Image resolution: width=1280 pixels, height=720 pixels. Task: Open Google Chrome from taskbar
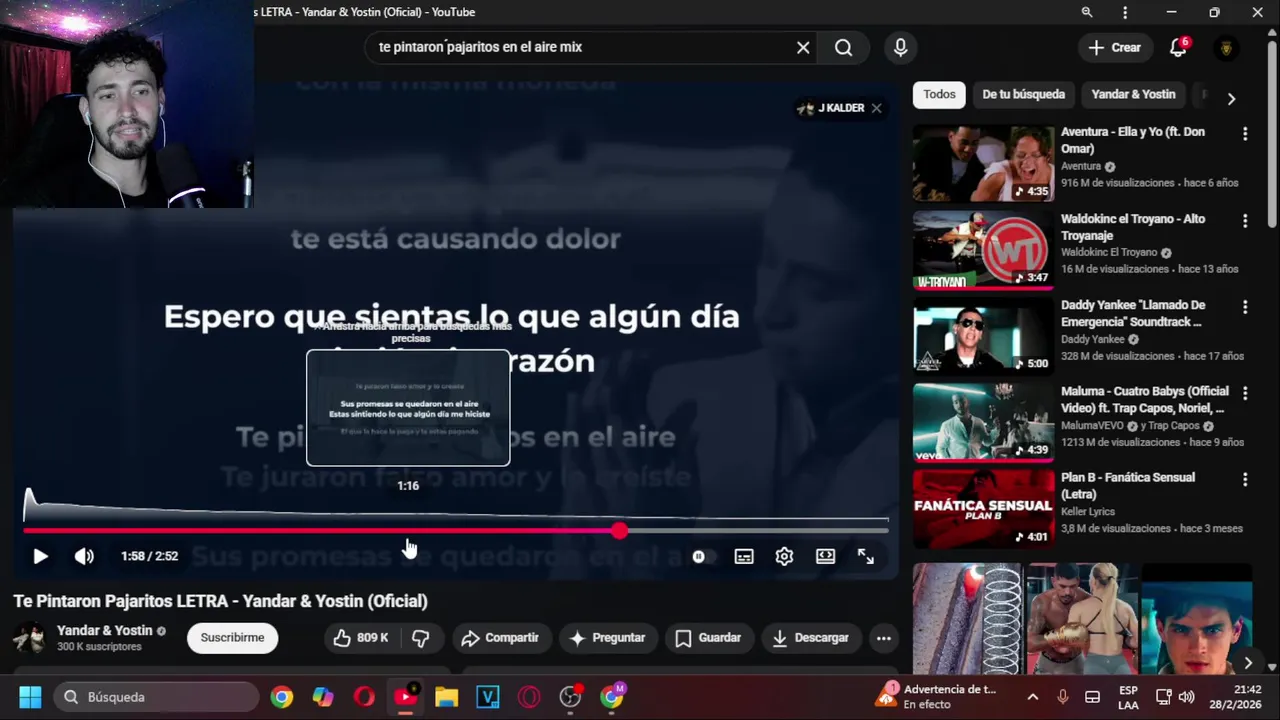point(282,697)
